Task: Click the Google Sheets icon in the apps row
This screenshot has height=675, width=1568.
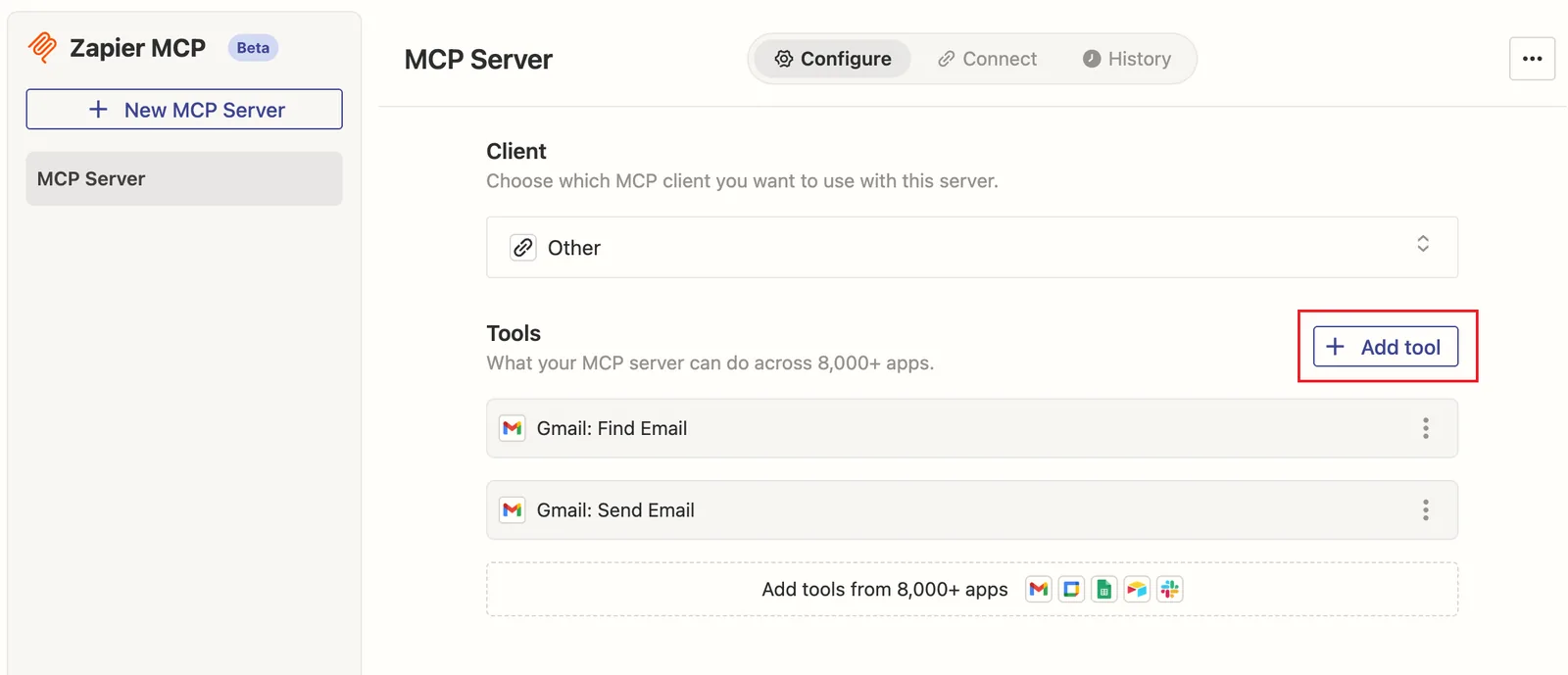Action: click(1103, 589)
